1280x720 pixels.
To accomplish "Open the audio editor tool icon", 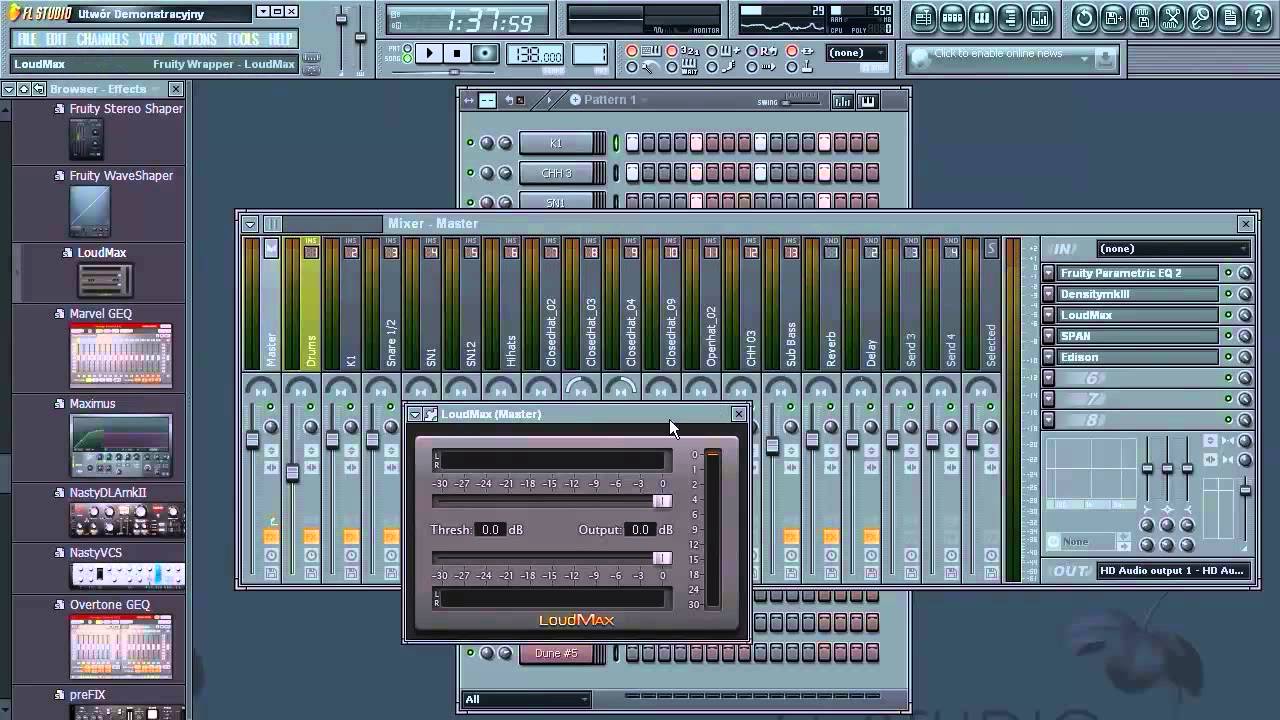I will (x=1171, y=17).
